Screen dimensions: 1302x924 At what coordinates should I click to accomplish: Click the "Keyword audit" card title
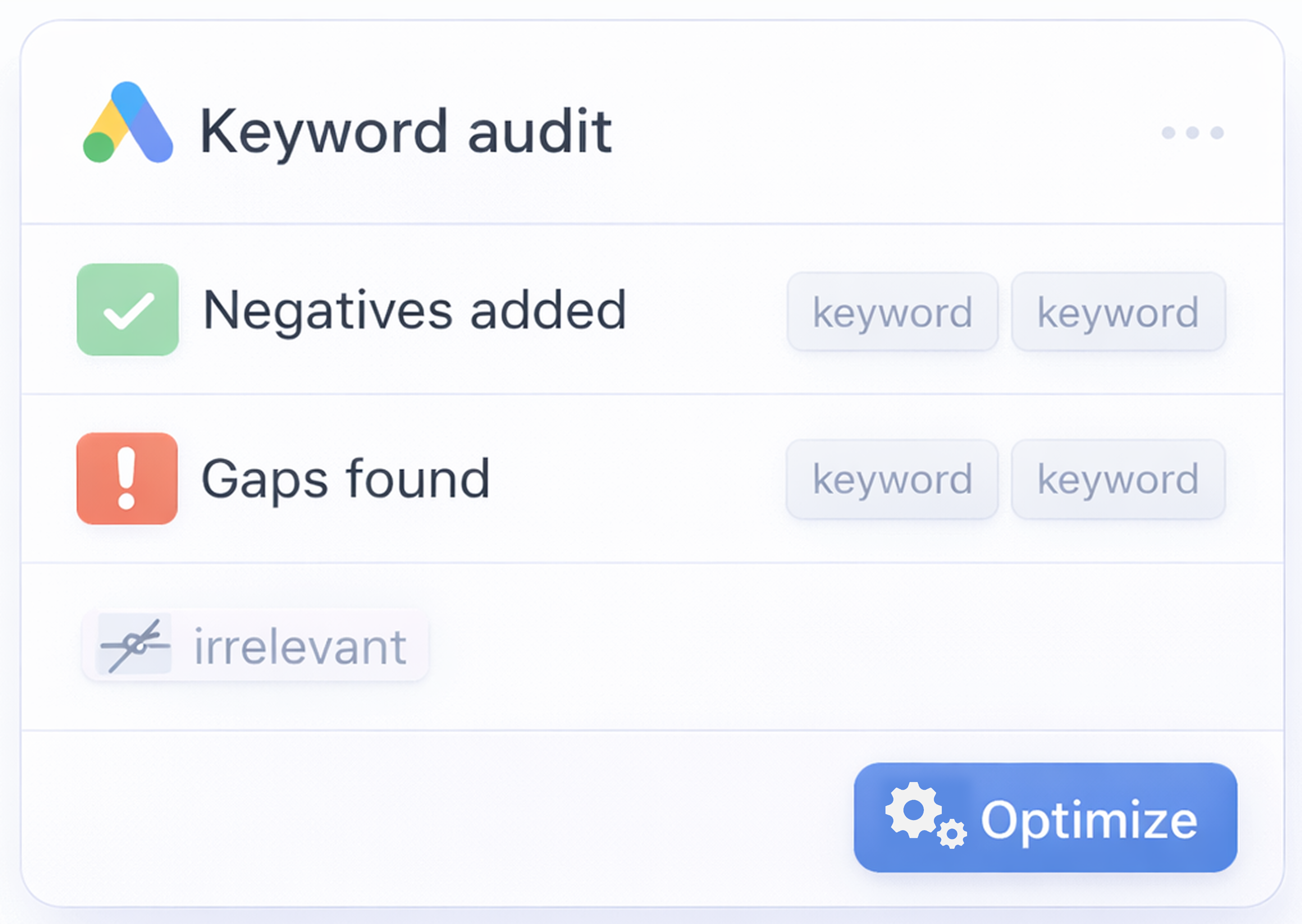pyautogui.click(x=406, y=132)
